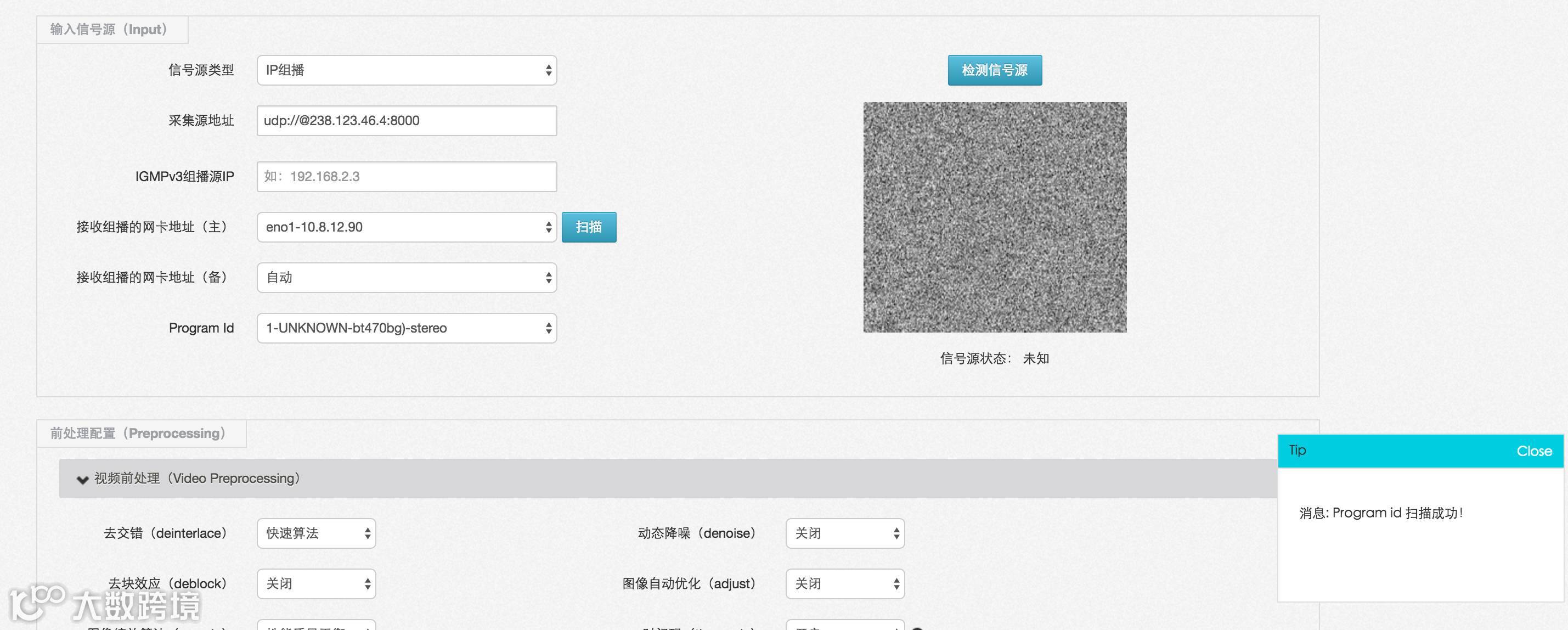
Task: Open the backup NIC 自动 dropdown
Action: [407, 278]
